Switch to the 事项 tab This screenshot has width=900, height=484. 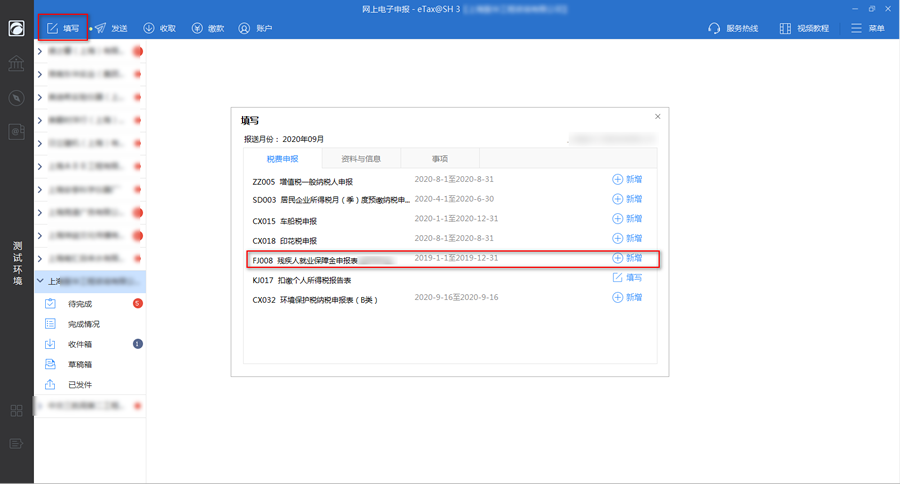(x=440, y=158)
